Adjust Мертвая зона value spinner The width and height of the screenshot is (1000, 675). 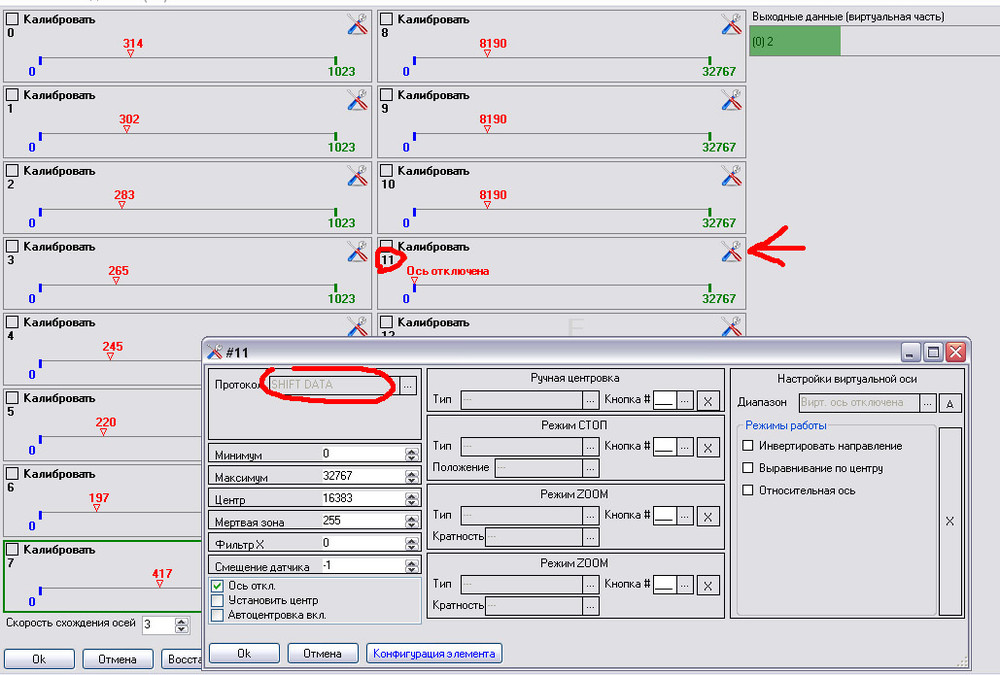(411, 522)
